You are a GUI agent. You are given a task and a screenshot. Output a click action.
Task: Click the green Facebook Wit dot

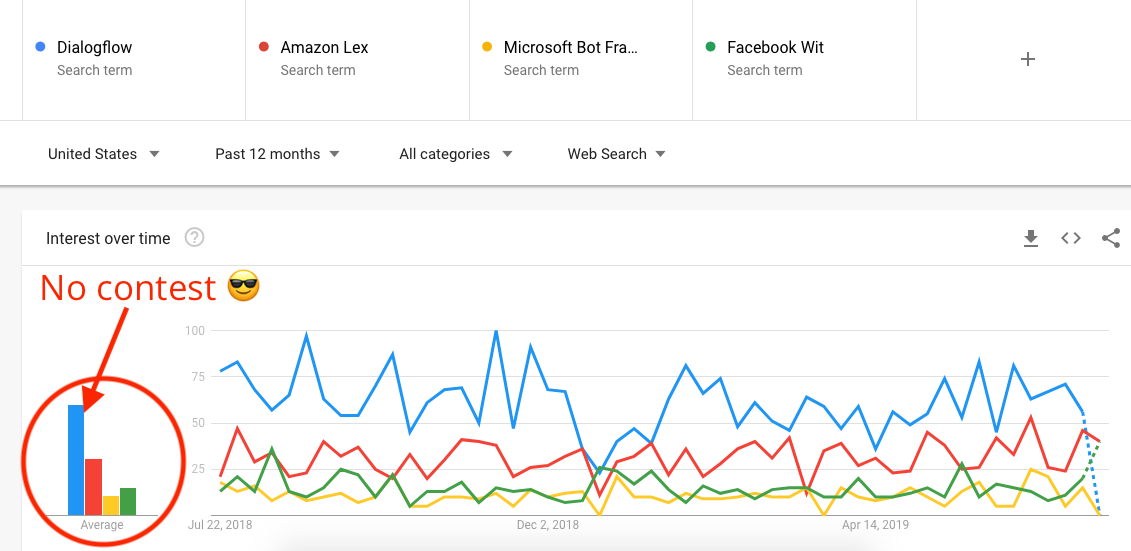[710, 48]
